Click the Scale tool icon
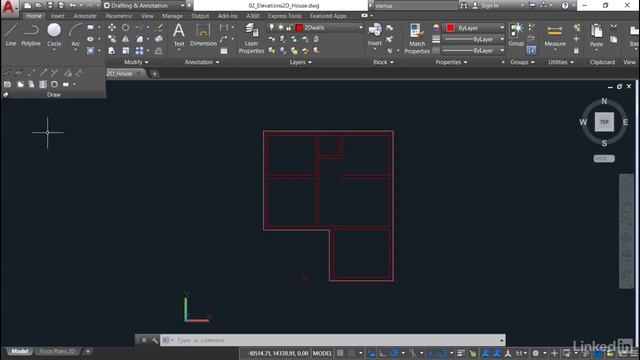 (x=126, y=51)
